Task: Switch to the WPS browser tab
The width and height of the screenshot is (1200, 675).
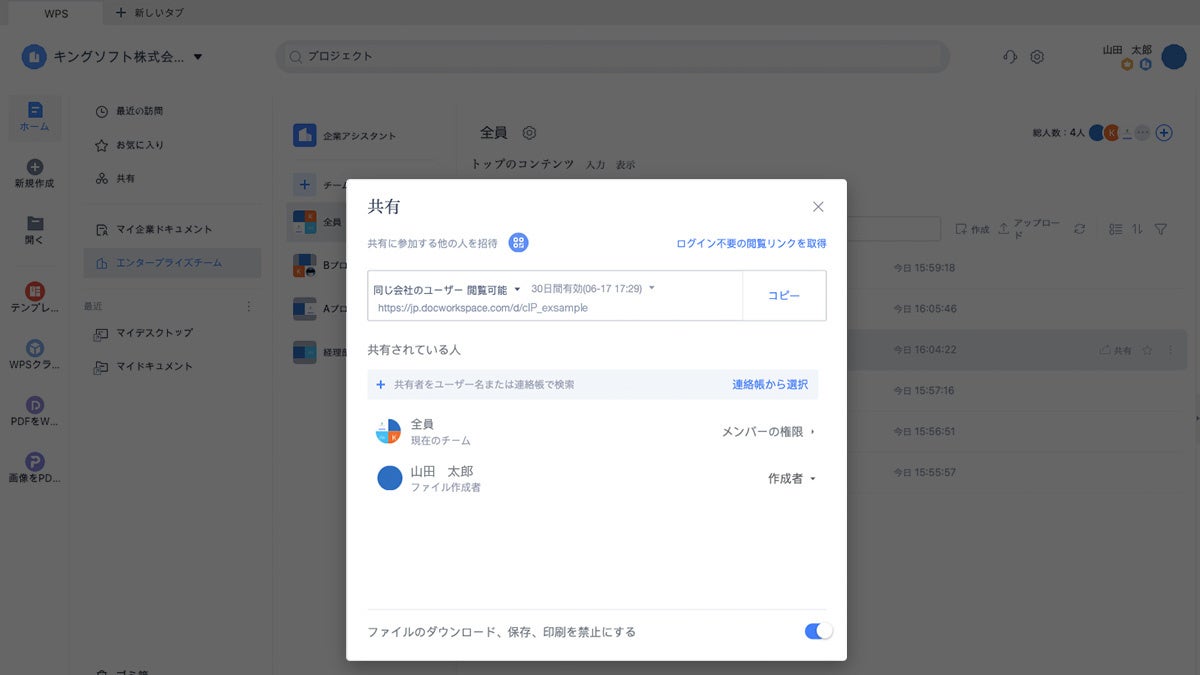Action: 55,14
